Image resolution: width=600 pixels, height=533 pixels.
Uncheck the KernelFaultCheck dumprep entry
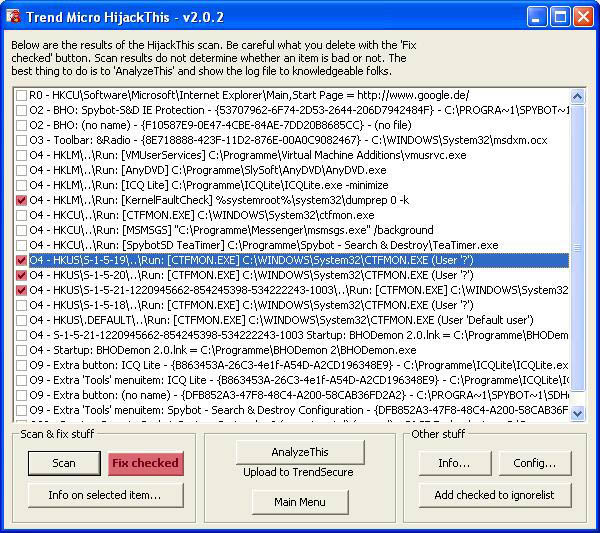click(x=21, y=200)
